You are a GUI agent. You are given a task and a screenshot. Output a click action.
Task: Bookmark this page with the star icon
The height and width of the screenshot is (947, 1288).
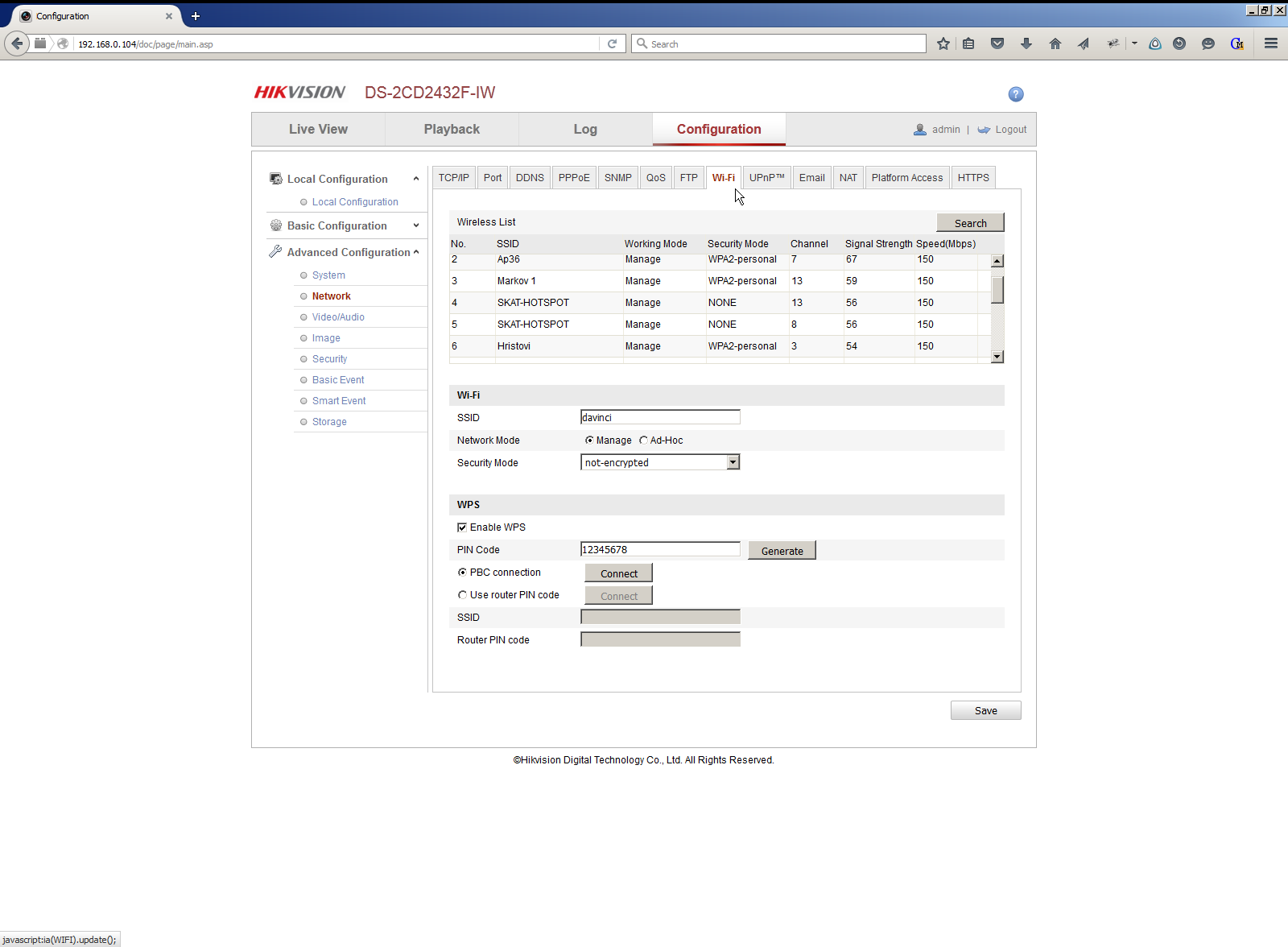943,43
